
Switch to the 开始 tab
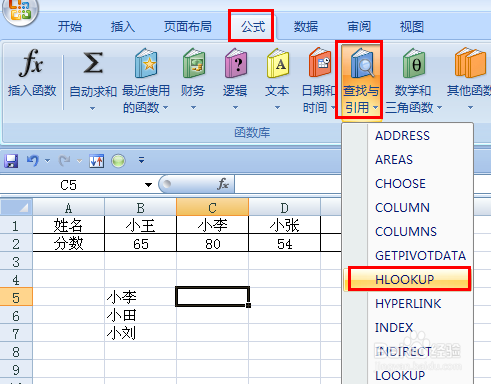(x=70, y=27)
